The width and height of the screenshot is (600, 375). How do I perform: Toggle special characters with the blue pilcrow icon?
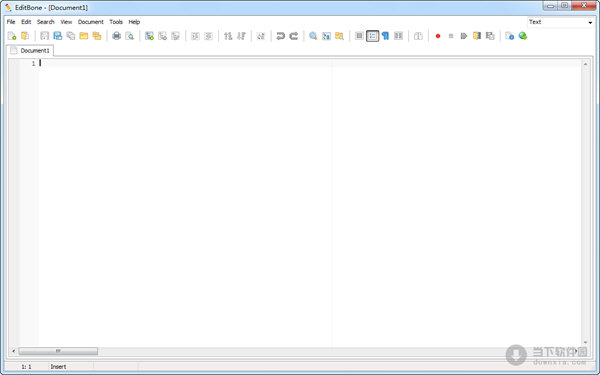click(385, 36)
